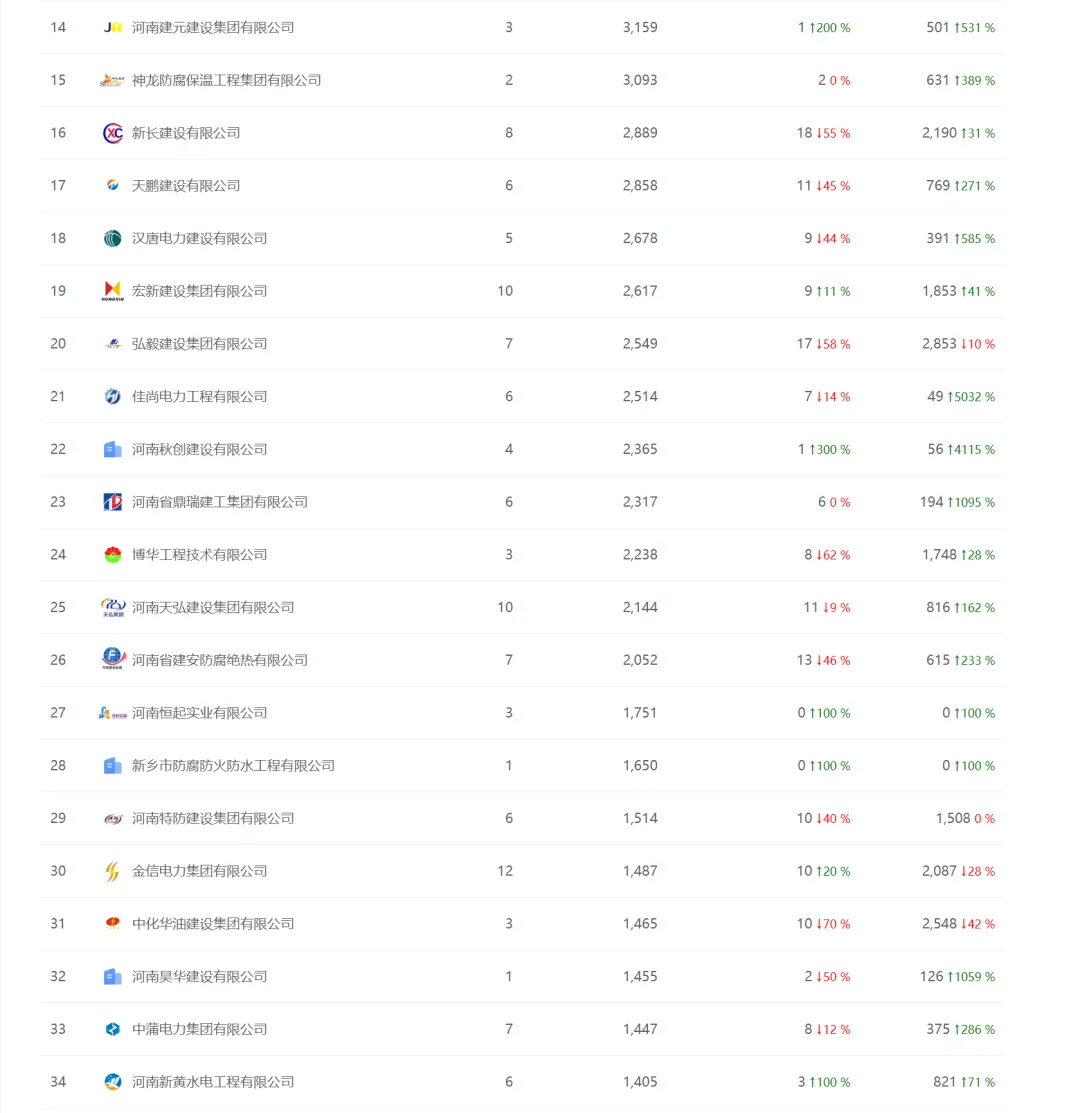The height and width of the screenshot is (1113, 1080).
Task: Click the value 2,853 in row 20
Action: tap(940, 344)
